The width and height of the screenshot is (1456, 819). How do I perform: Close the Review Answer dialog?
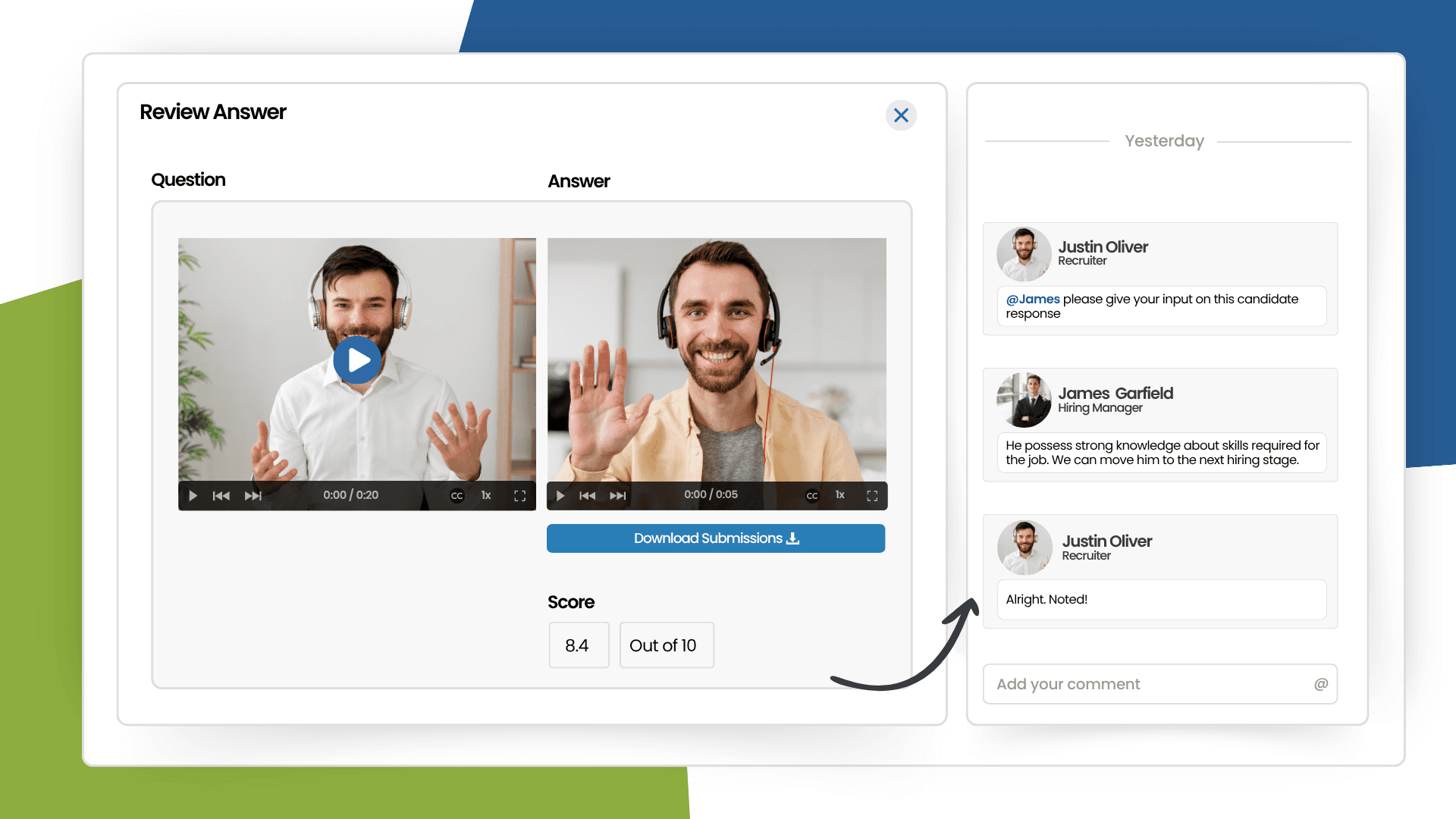(x=901, y=115)
